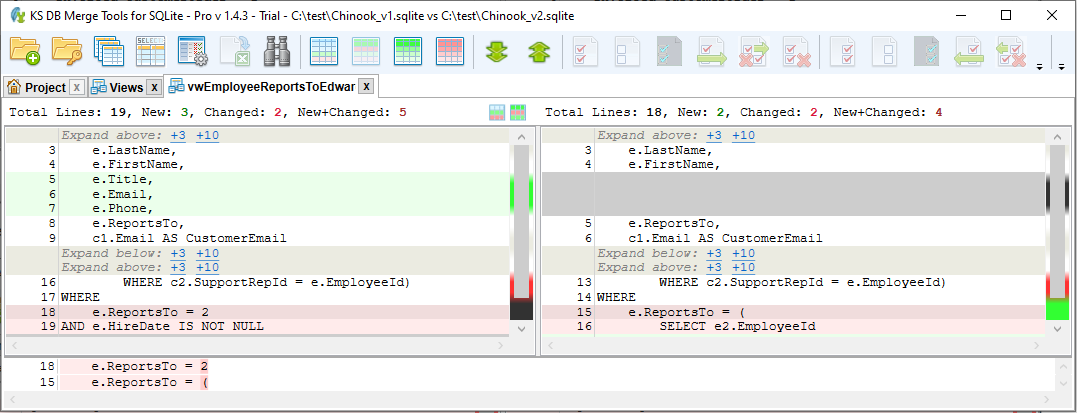Image resolution: width=1077 pixels, height=413 pixels.
Task: Click the export to Excel icon
Action: click(234, 52)
